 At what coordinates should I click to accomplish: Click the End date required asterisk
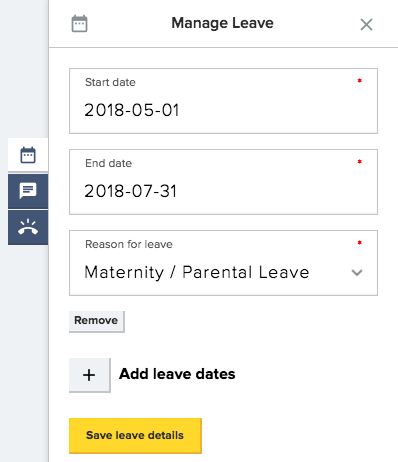(360, 162)
